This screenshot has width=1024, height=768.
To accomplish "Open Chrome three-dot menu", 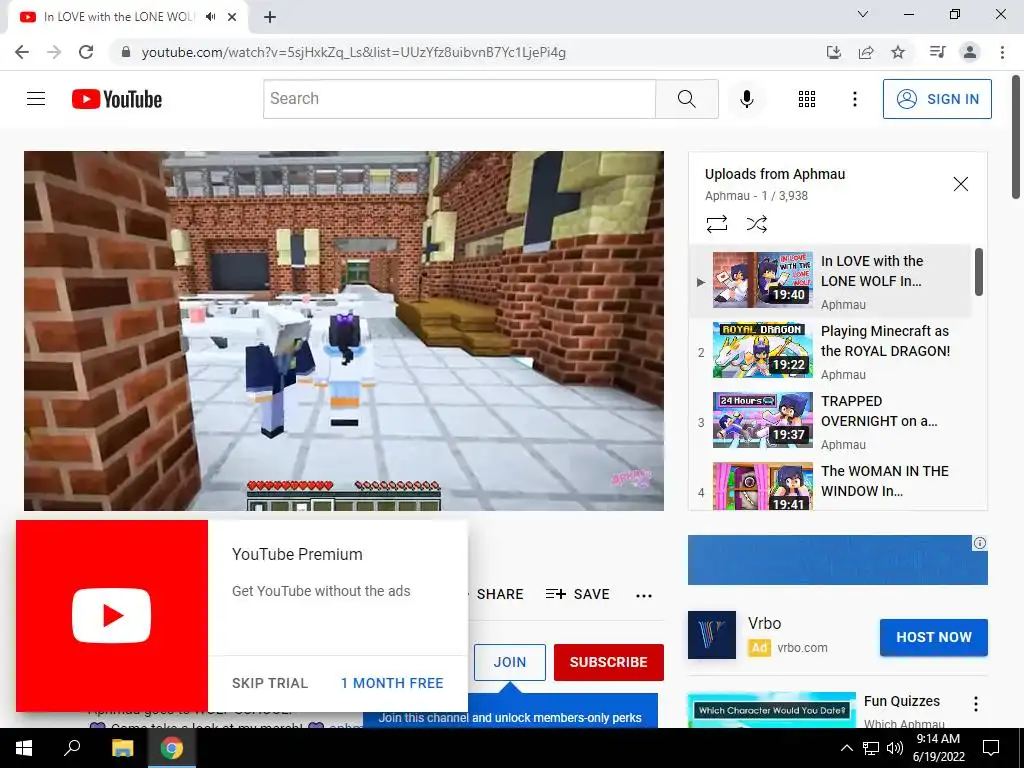I will pos(1002,52).
